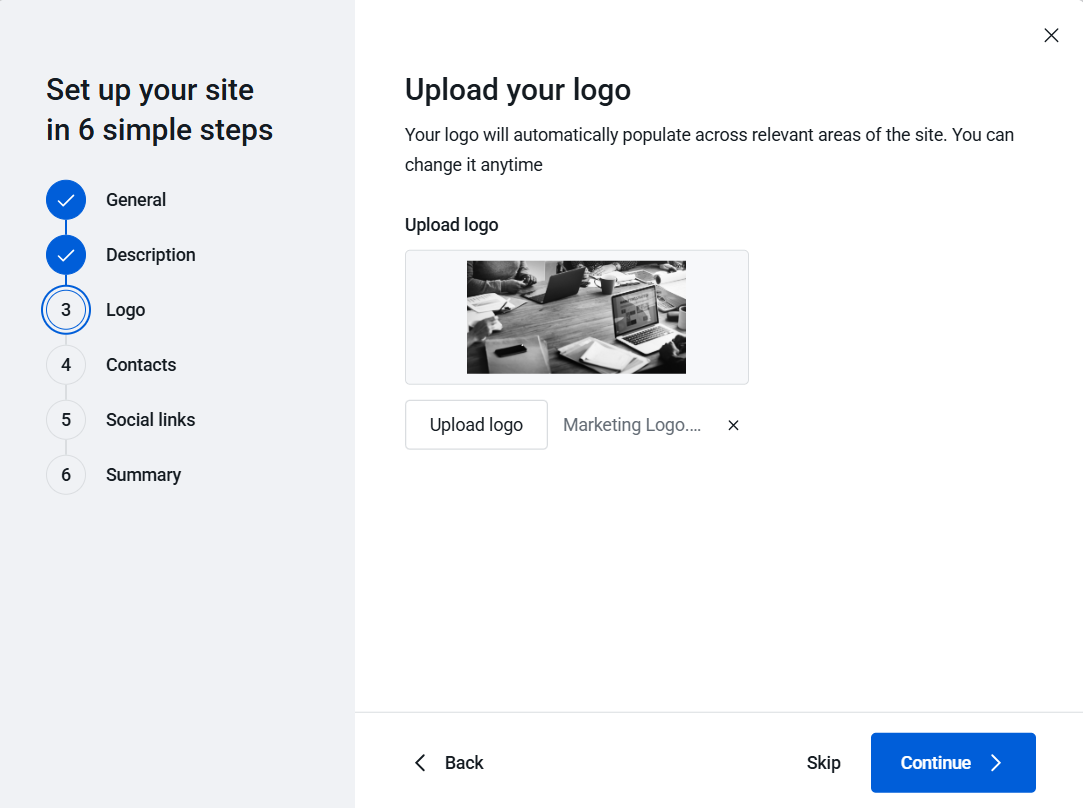Click the Marketing Logo file name

click(631, 425)
